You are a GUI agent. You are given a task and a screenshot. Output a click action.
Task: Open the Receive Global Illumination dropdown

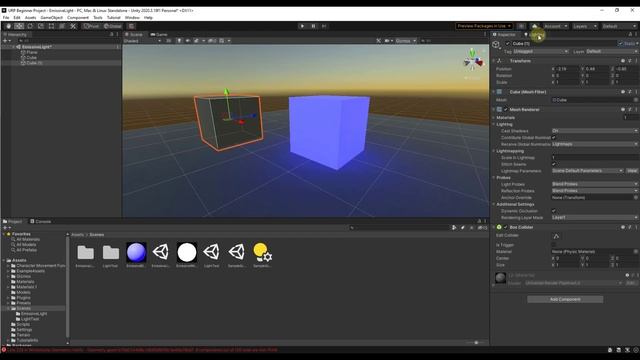coord(595,144)
